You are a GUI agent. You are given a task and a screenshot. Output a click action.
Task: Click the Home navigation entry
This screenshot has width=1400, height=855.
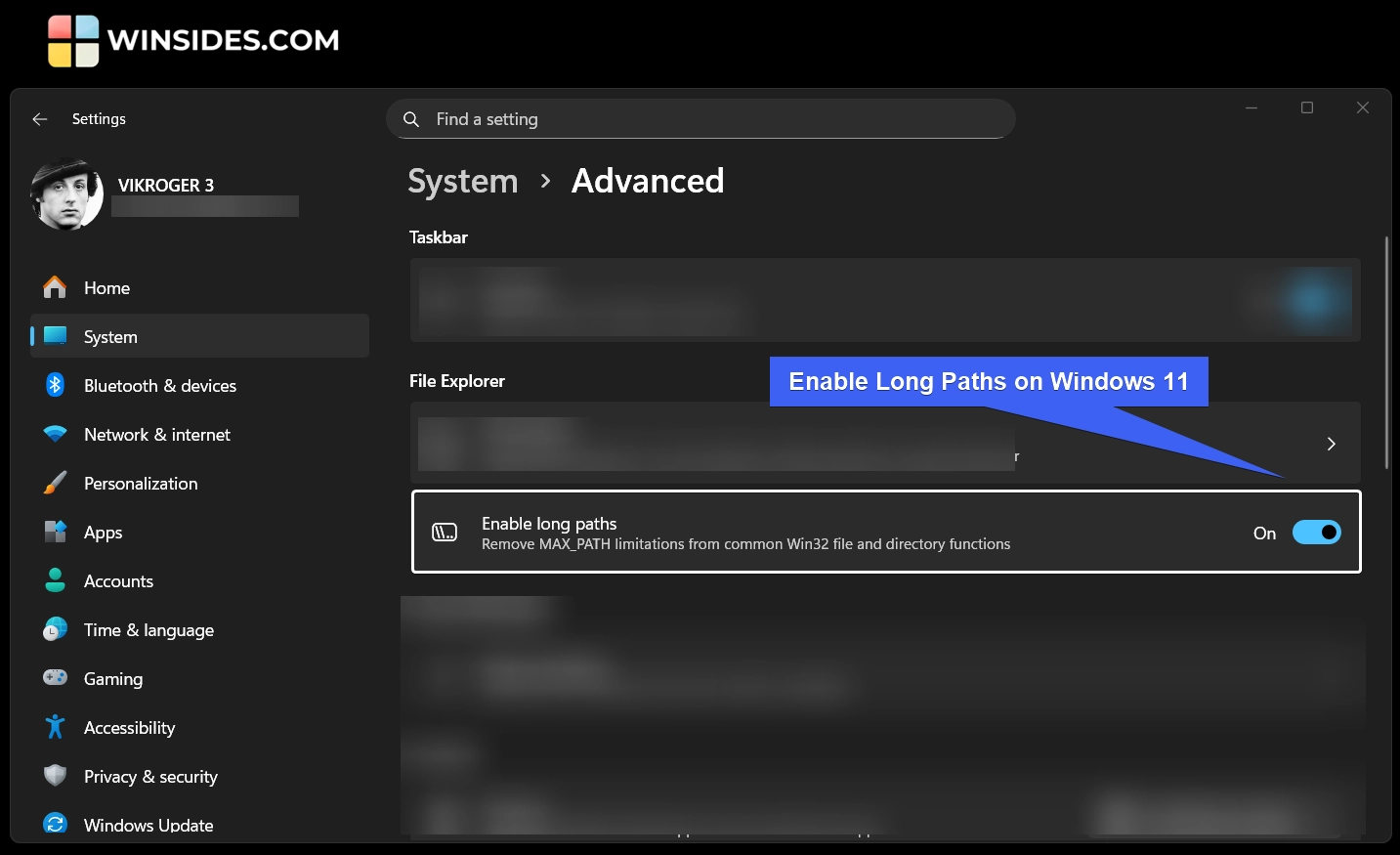106,287
